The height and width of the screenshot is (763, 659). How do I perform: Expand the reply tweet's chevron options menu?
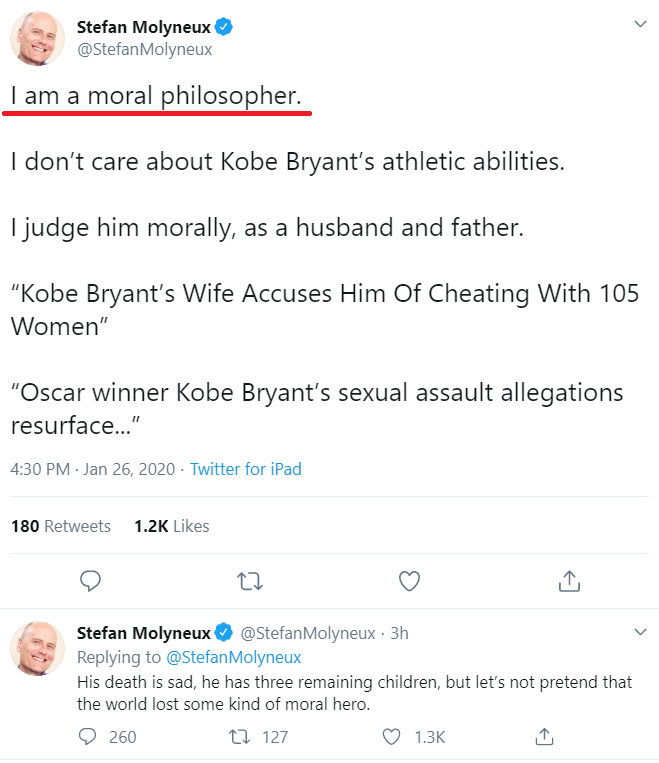pos(641,633)
